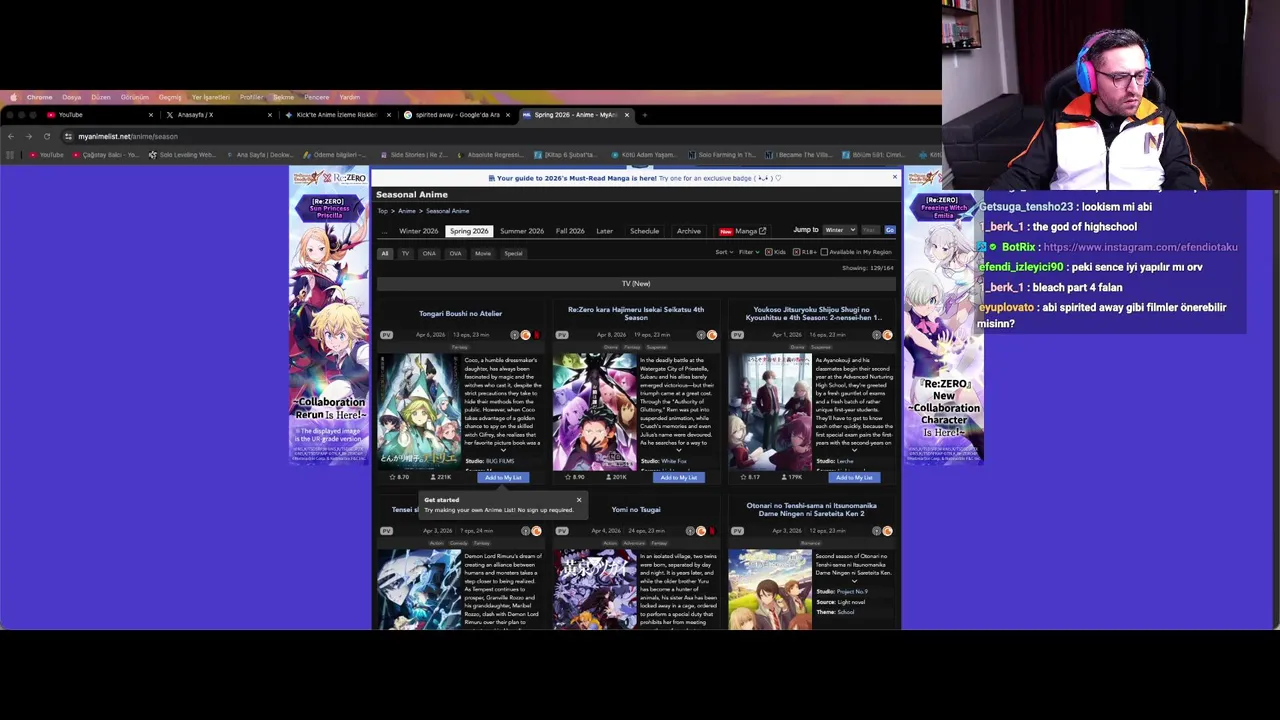Image resolution: width=1280 pixels, height=720 pixels.
Task: Click the myanimelist.net address bar
Action: 500,136
